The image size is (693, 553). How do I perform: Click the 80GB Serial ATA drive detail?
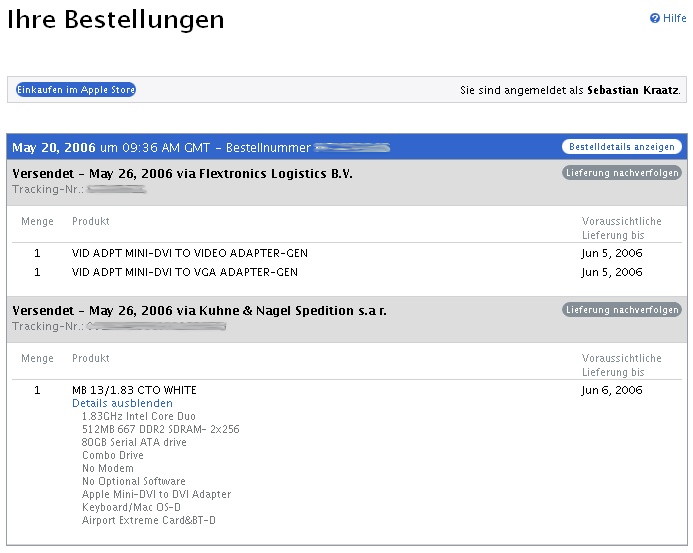tap(134, 442)
